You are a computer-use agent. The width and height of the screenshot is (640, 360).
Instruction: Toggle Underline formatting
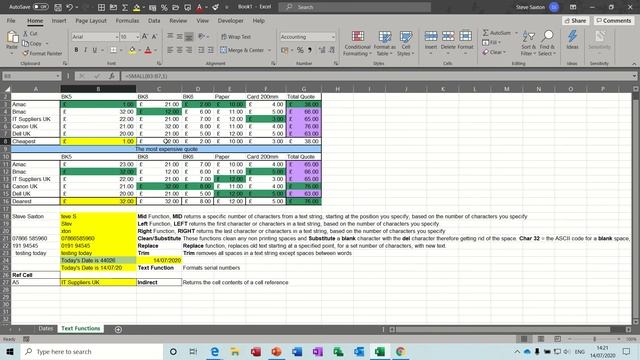[95, 50]
